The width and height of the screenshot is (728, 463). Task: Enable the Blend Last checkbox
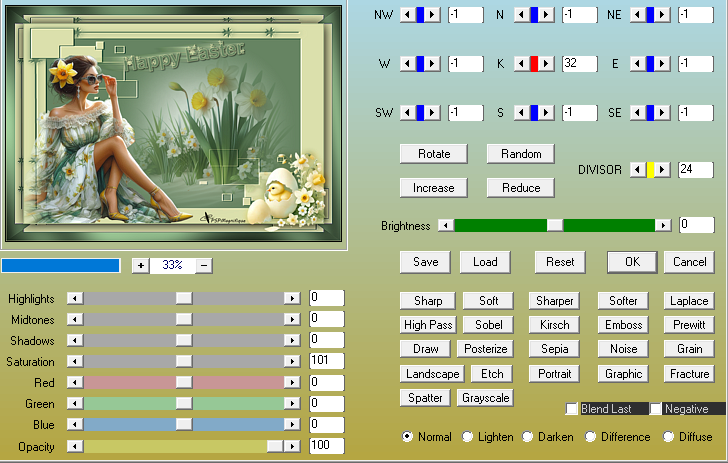572,409
